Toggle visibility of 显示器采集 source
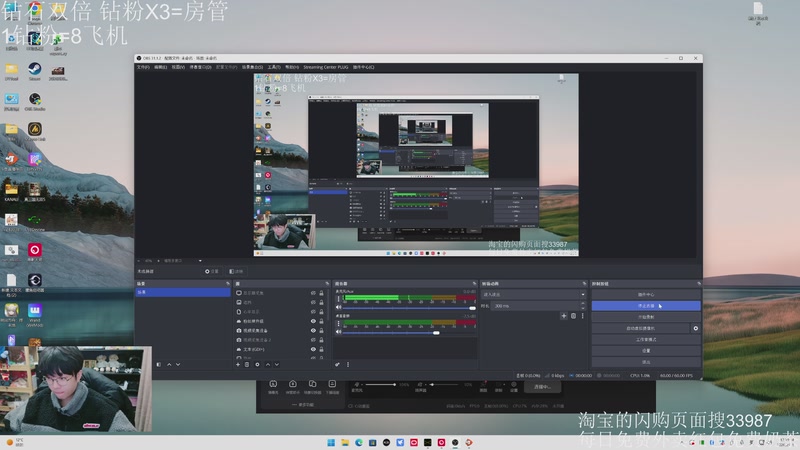The image size is (800, 450). coord(313,293)
